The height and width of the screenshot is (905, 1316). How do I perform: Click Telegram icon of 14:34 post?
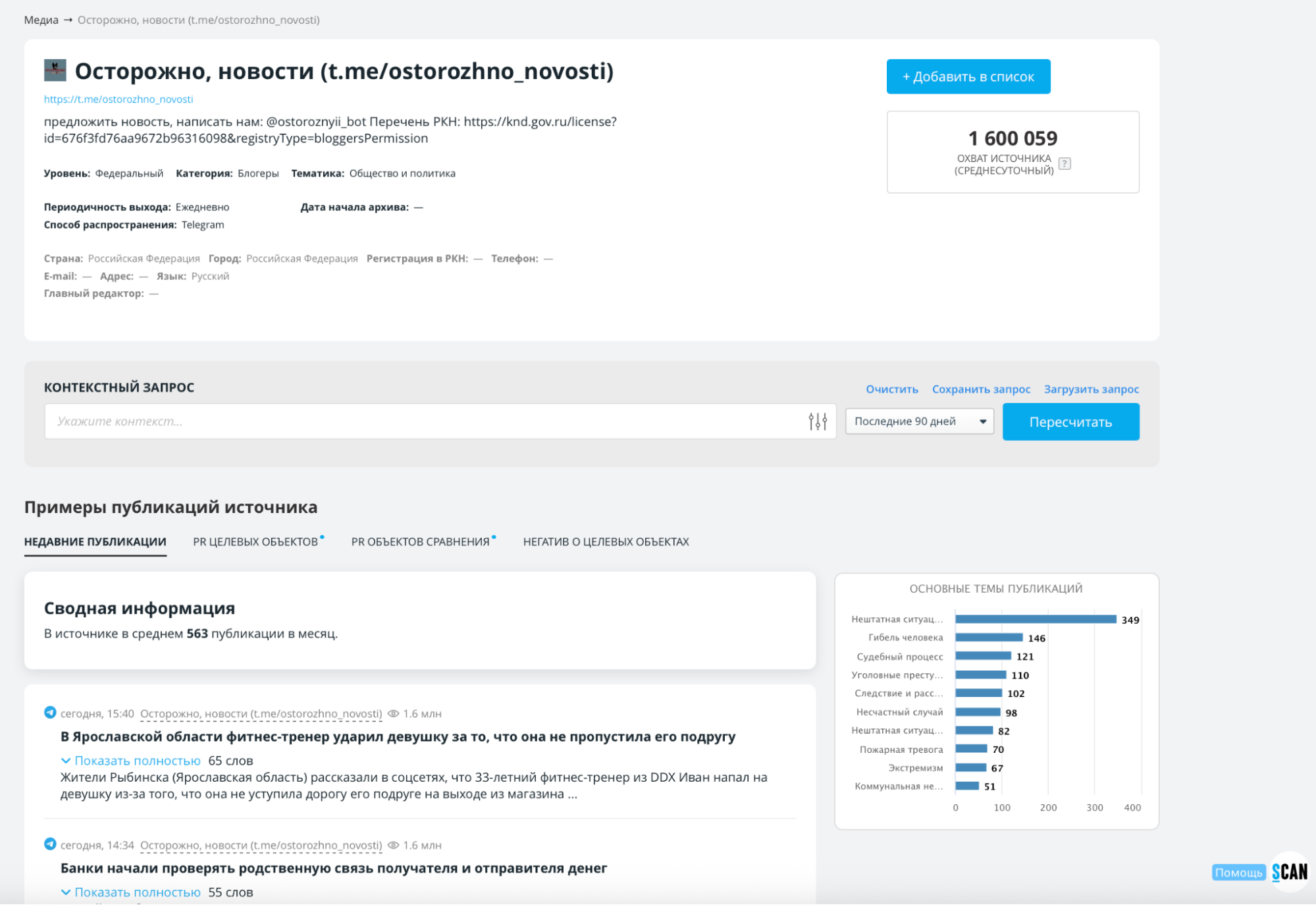[50, 844]
